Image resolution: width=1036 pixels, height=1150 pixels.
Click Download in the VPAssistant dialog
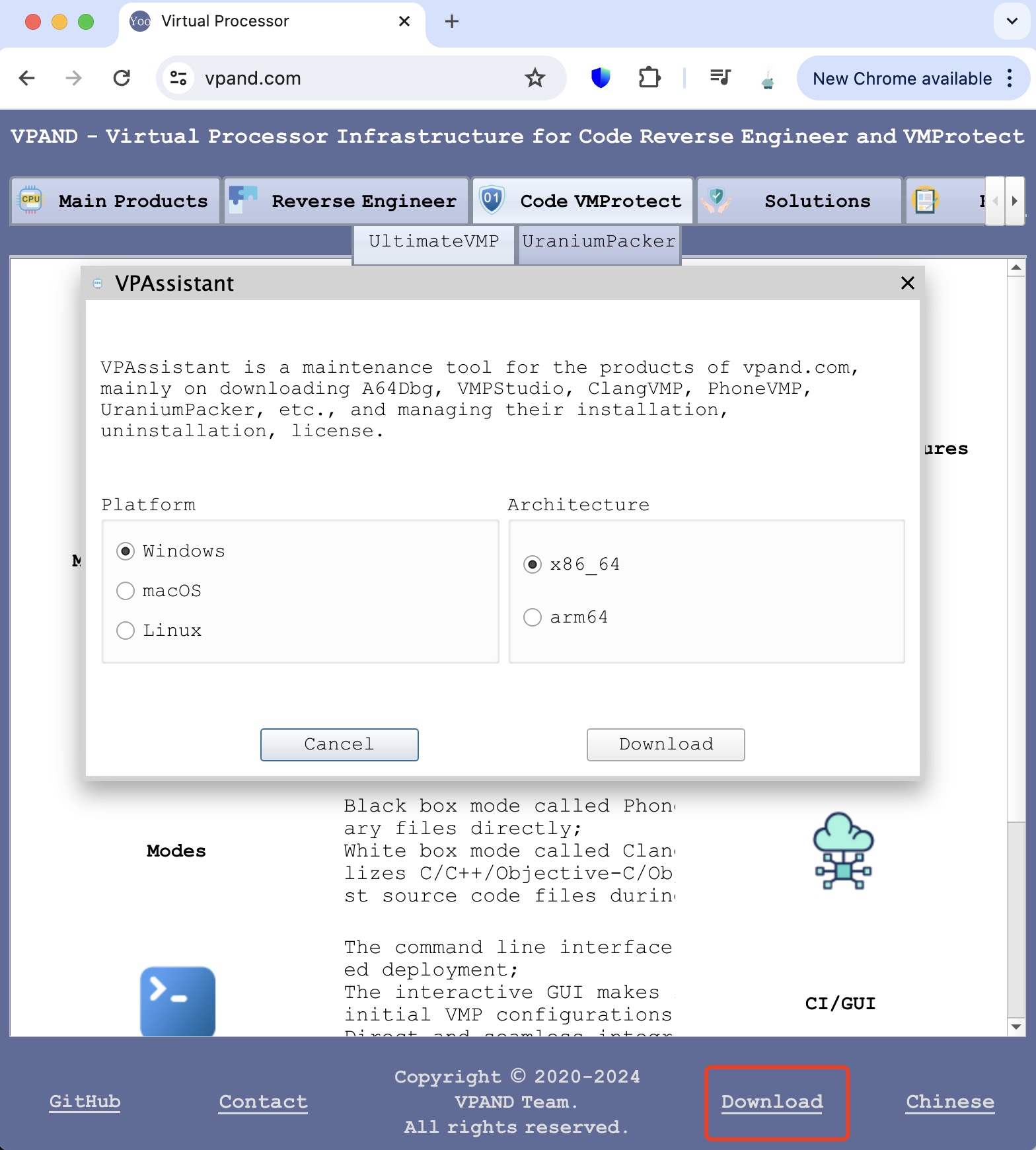click(x=665, y=744)
